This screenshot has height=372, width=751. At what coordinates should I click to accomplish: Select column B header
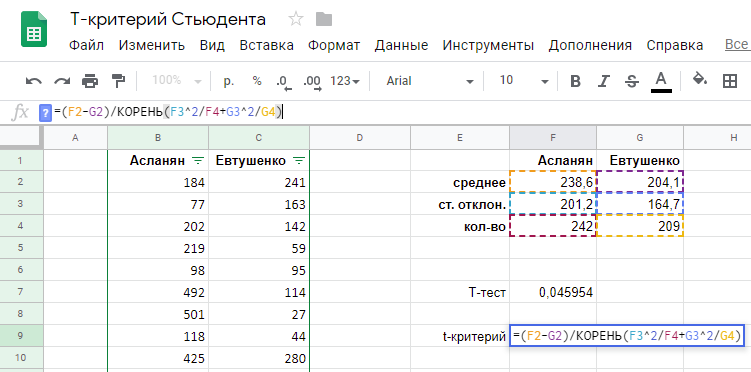[x=158, y=138]
